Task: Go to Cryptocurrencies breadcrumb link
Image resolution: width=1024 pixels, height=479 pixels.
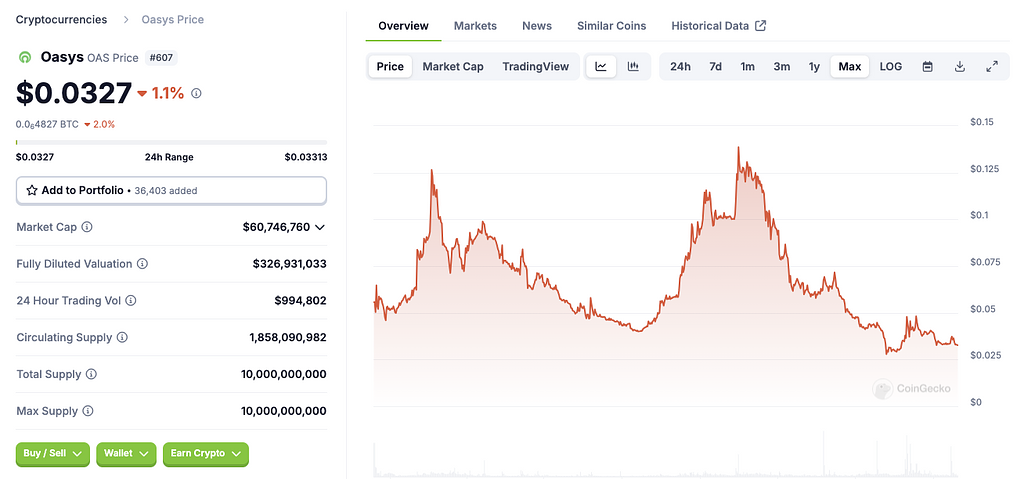Action: [x=62, y=20]
